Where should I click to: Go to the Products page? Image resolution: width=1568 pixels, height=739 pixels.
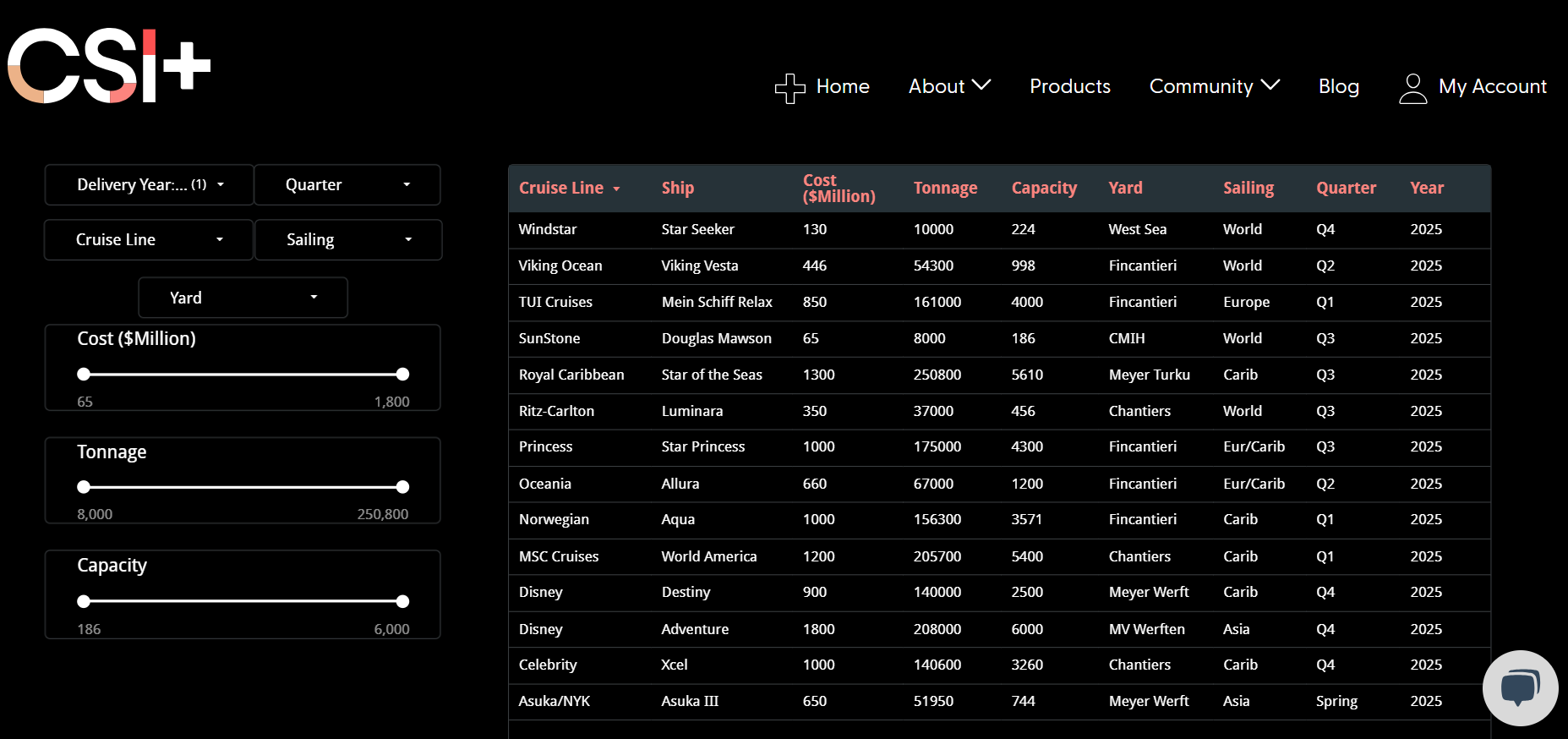tap(1069, 87)
